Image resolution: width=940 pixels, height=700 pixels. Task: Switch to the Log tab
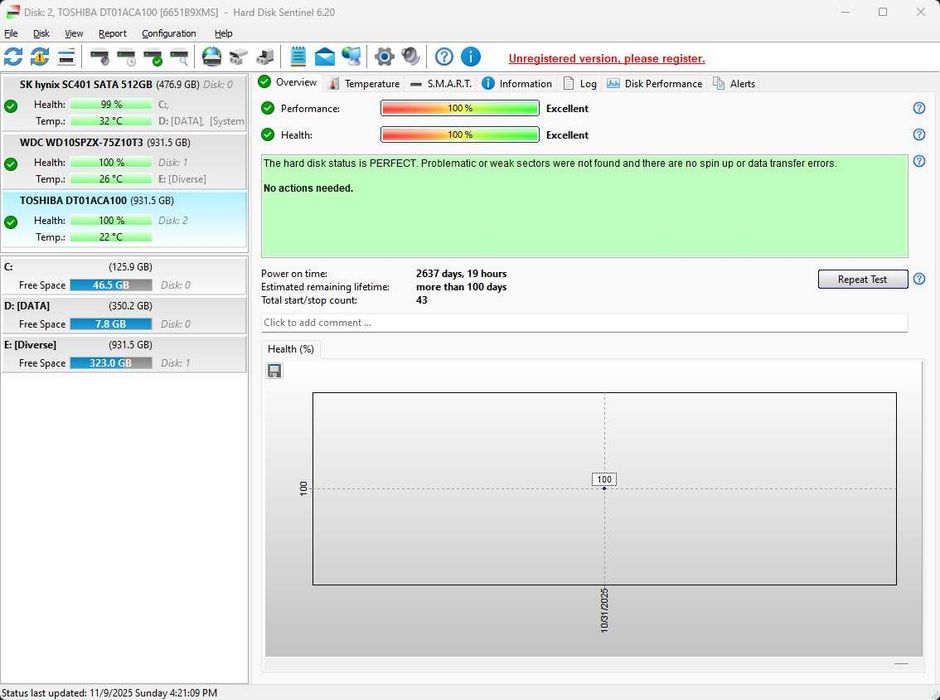580,83
